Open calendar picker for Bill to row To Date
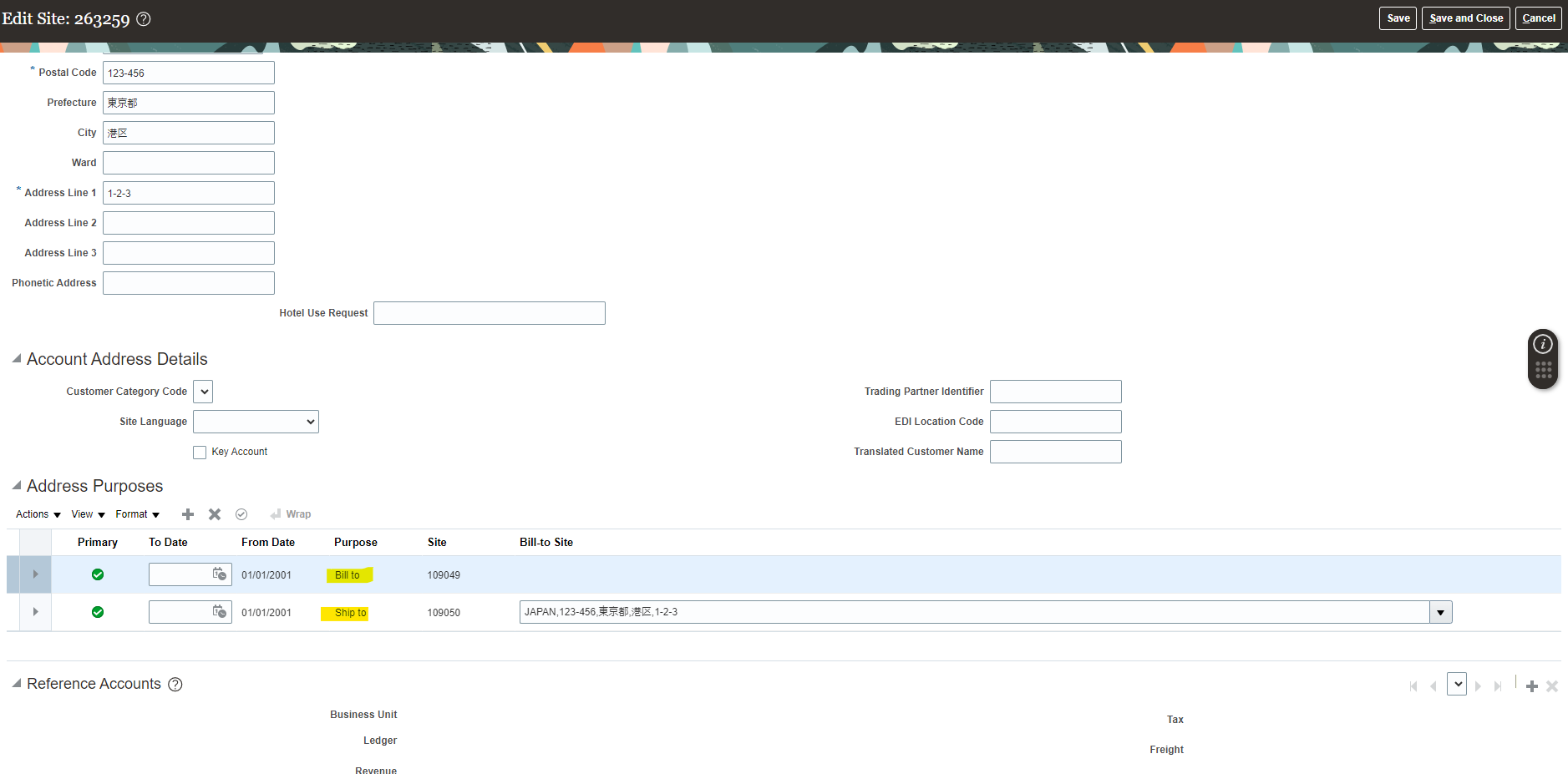 pos(220,574)
